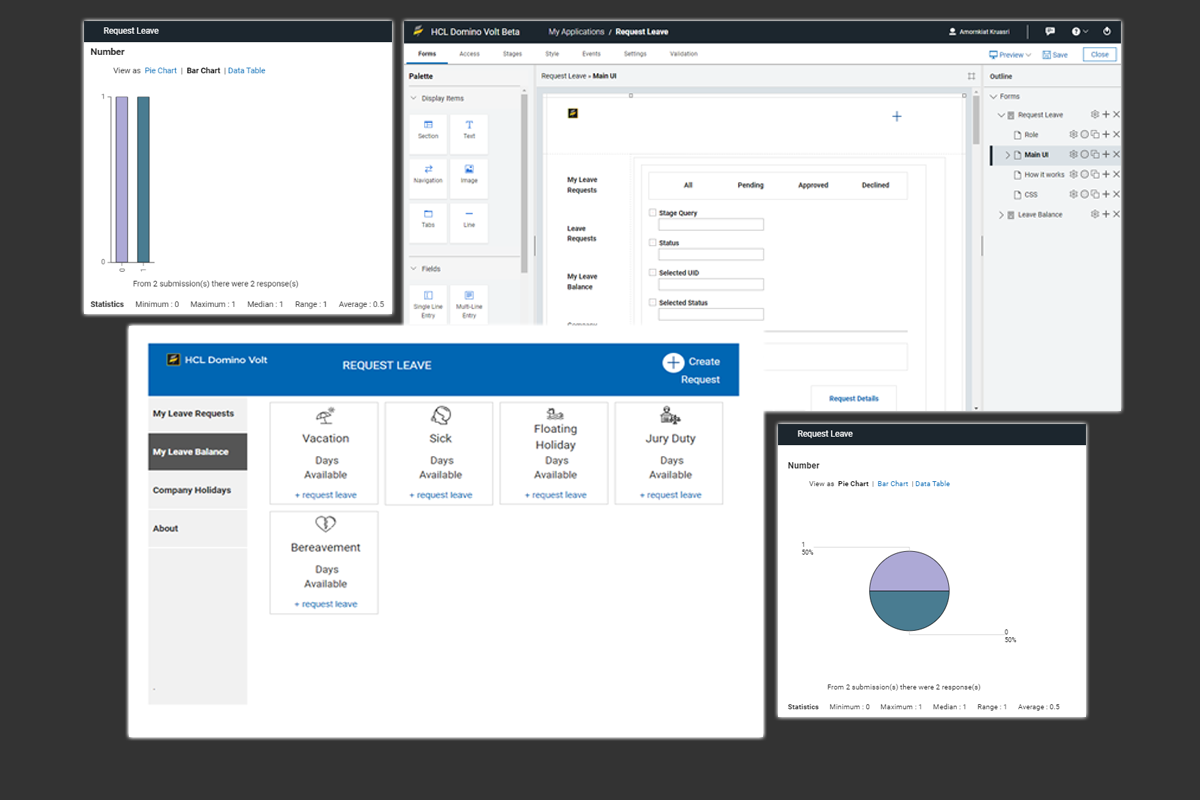Switch to the Stages tab
This screenshot has height=800, width=1200.
(512, 54)
